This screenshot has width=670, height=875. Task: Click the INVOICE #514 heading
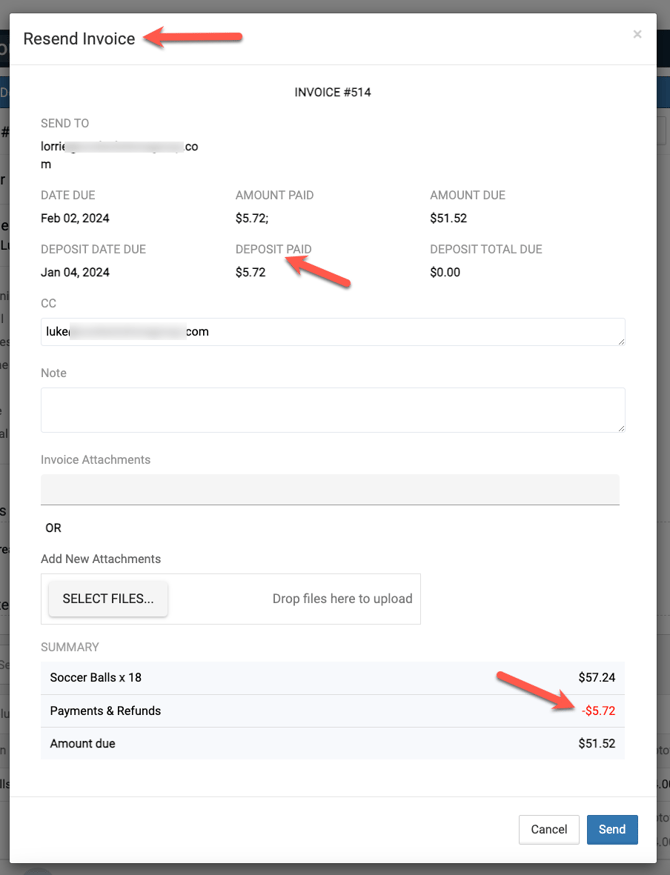(x=333, y=92)
